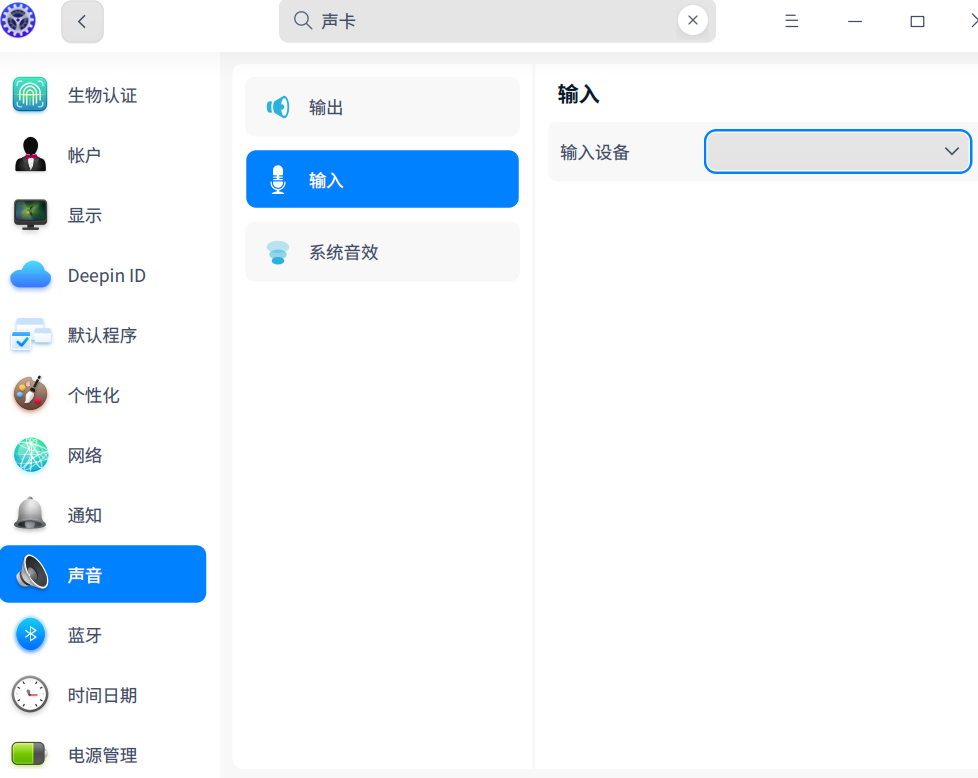Open the hamburger menu at top right
This screenshot has height=778, width=978.
[x=791, y=20]
